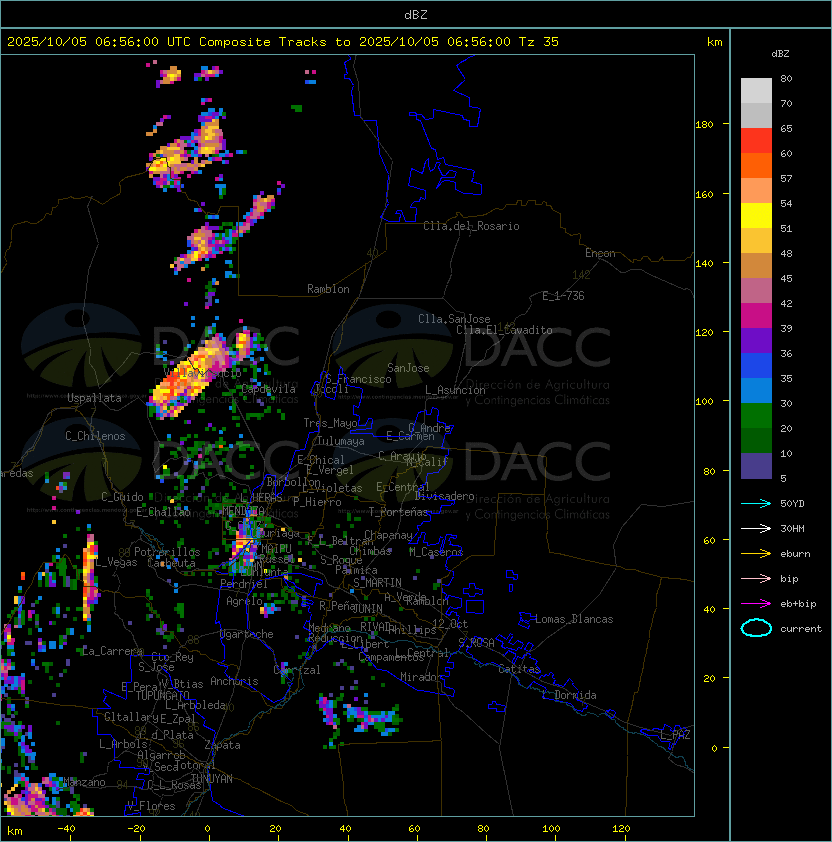Click the 'Capdevila' place label
Image resolution: width=832 pixels, height=842 pixels.
(x=268, y=389)
